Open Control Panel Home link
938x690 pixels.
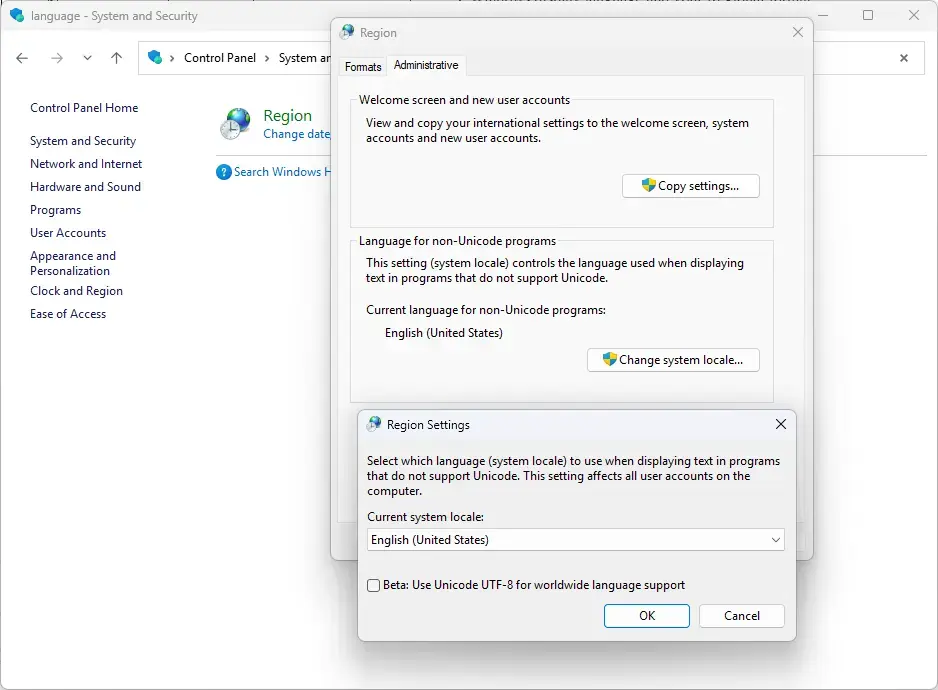(x=84, y=108)
